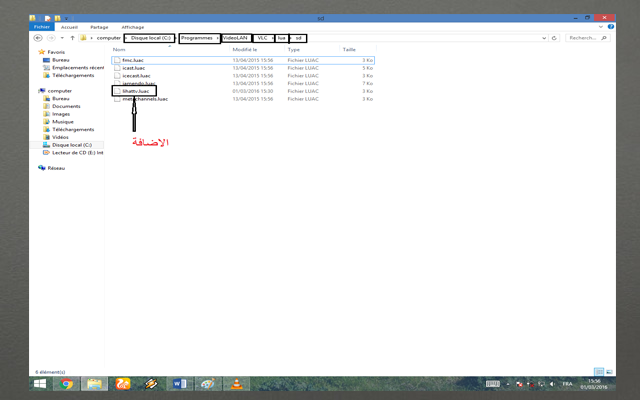The height and width of the screenshot is (400, 640).
Task: Select the Partage ribbon tab
Action: pos(99,27)
